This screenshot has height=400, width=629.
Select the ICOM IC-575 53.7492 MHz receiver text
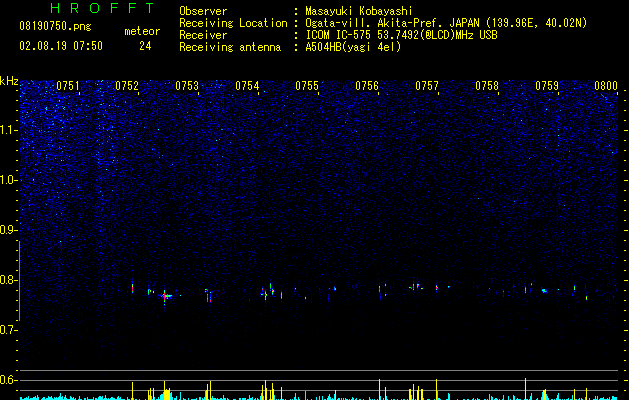point(401,35)
